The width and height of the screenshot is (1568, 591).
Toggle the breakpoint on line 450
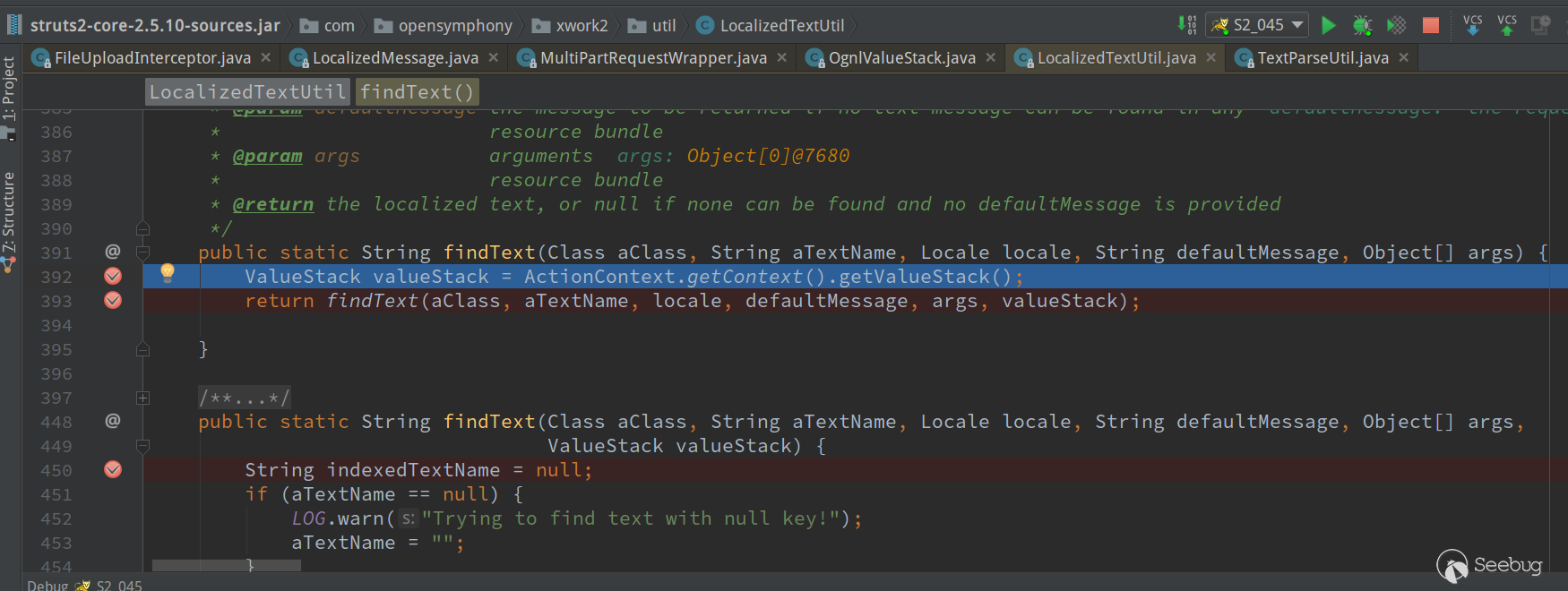[113, 469]
